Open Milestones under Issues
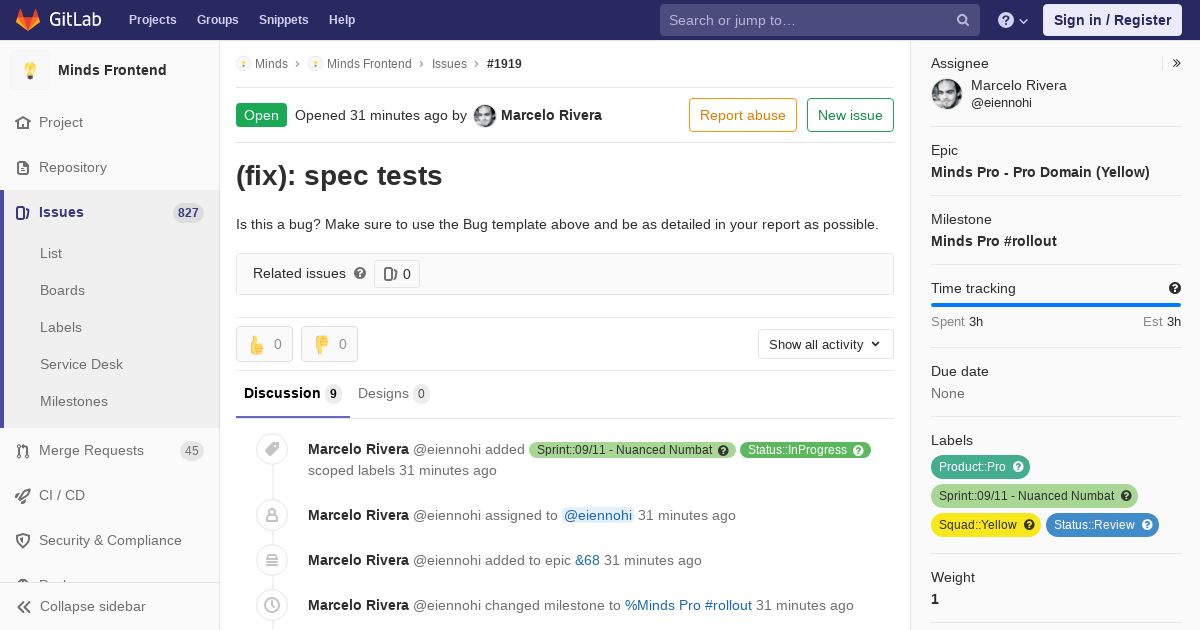Viewport: 1200px width, 630px height. tap(74, 401)
